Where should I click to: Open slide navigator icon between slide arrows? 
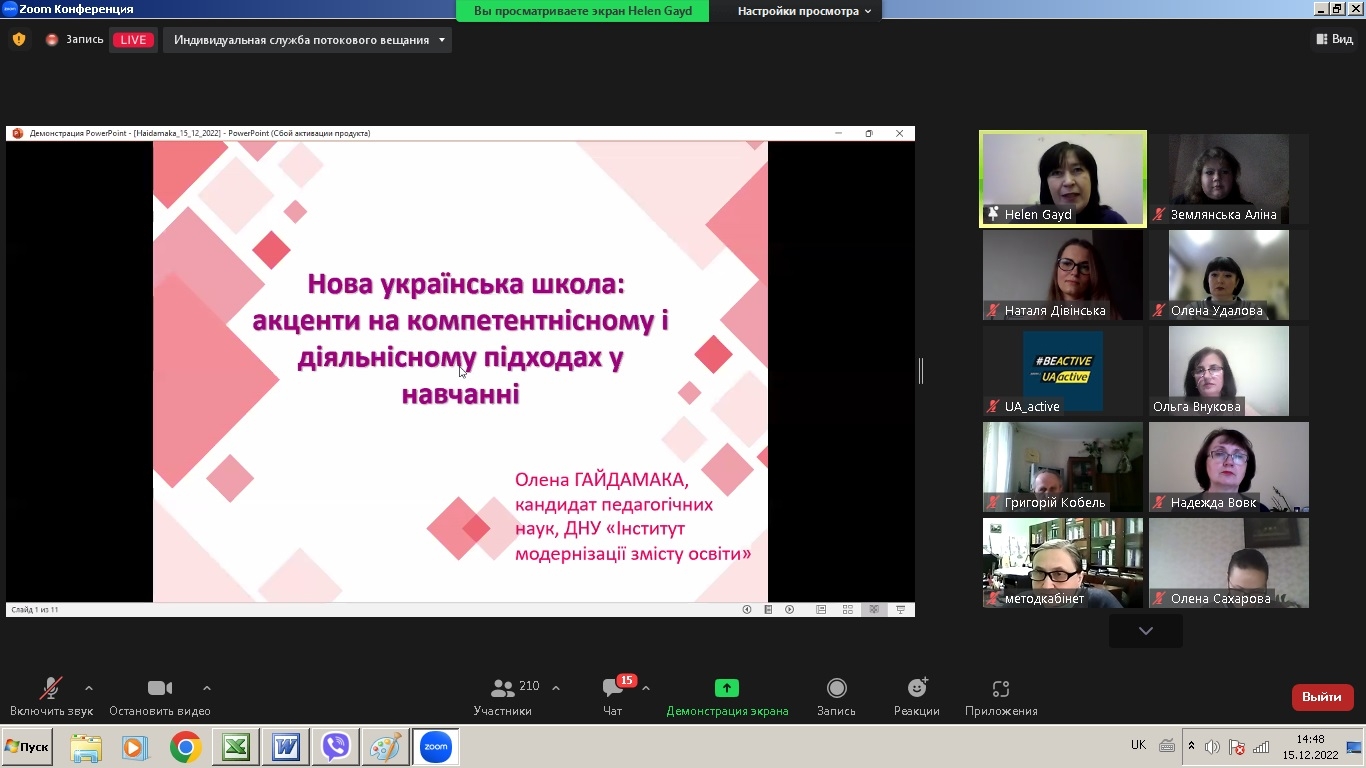[768, 609]
